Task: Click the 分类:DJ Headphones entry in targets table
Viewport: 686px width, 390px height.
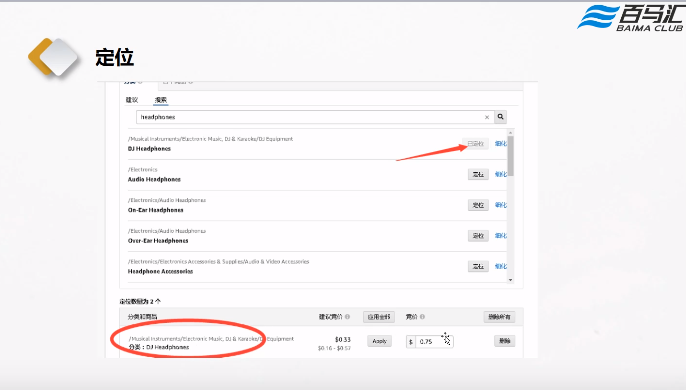Action: 159,347
